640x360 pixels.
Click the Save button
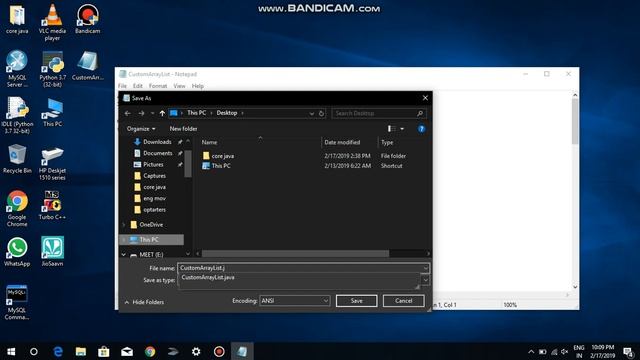click(x=356, y=301)
